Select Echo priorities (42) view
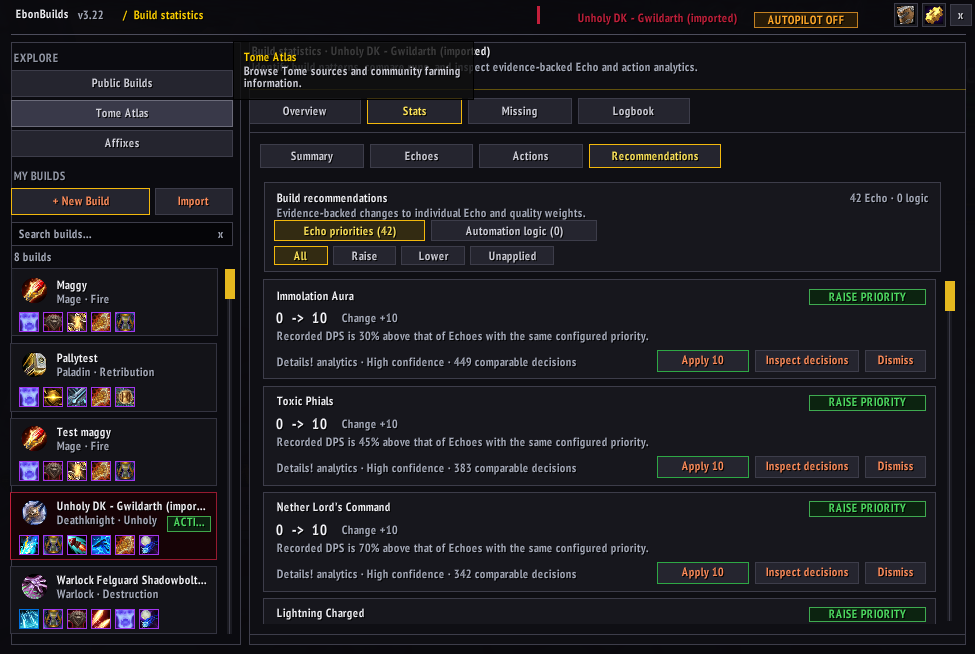This screenshot has height=654, width=975. pos(349,231)
